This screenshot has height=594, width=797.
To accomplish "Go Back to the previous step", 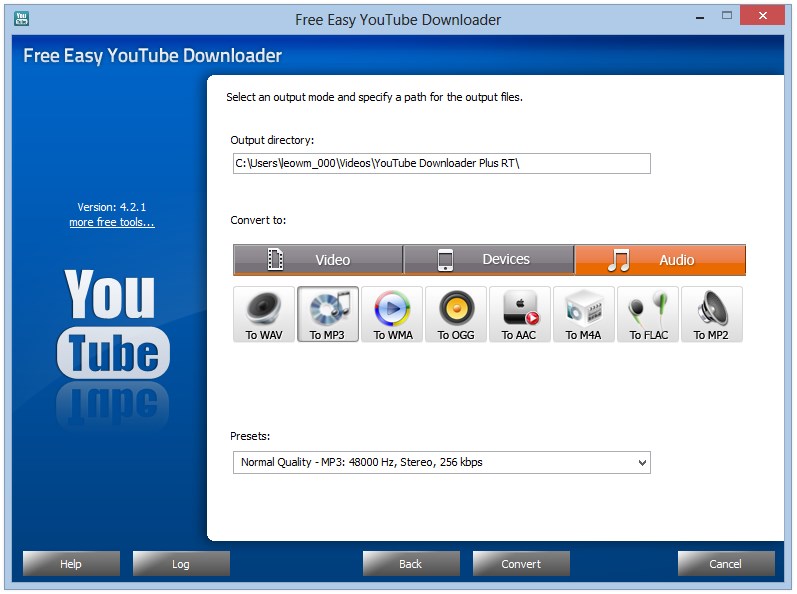I will click(411, 564).
